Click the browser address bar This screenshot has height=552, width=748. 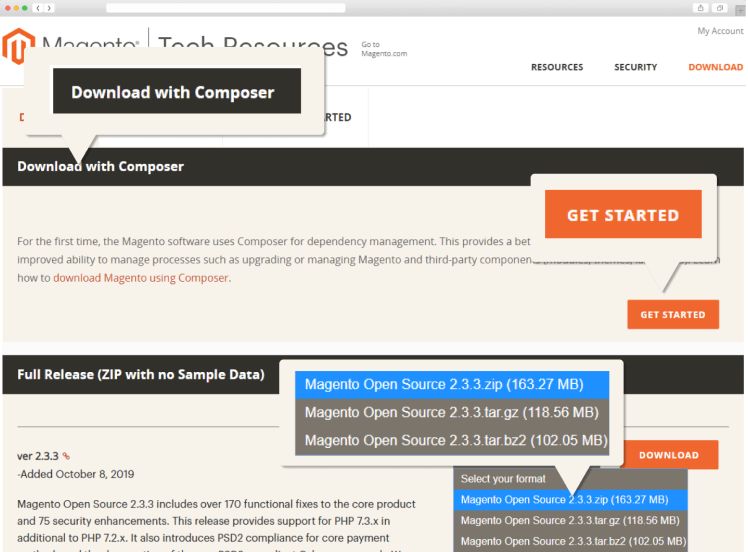tap(226, 8)
